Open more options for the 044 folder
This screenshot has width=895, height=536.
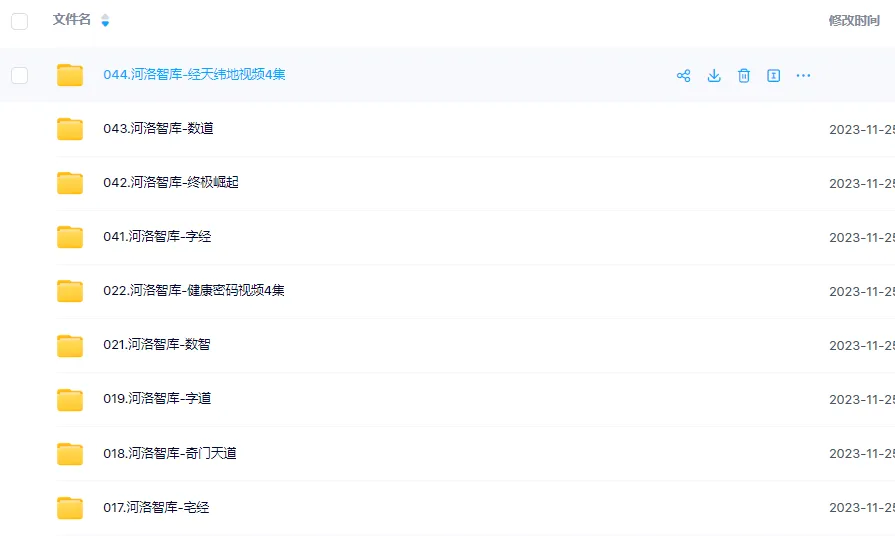[803, 75]
